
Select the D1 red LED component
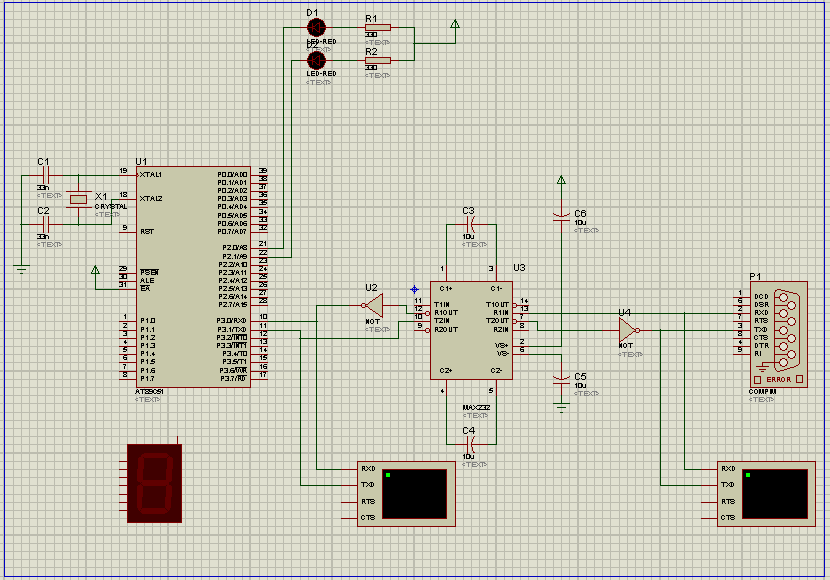317,27
